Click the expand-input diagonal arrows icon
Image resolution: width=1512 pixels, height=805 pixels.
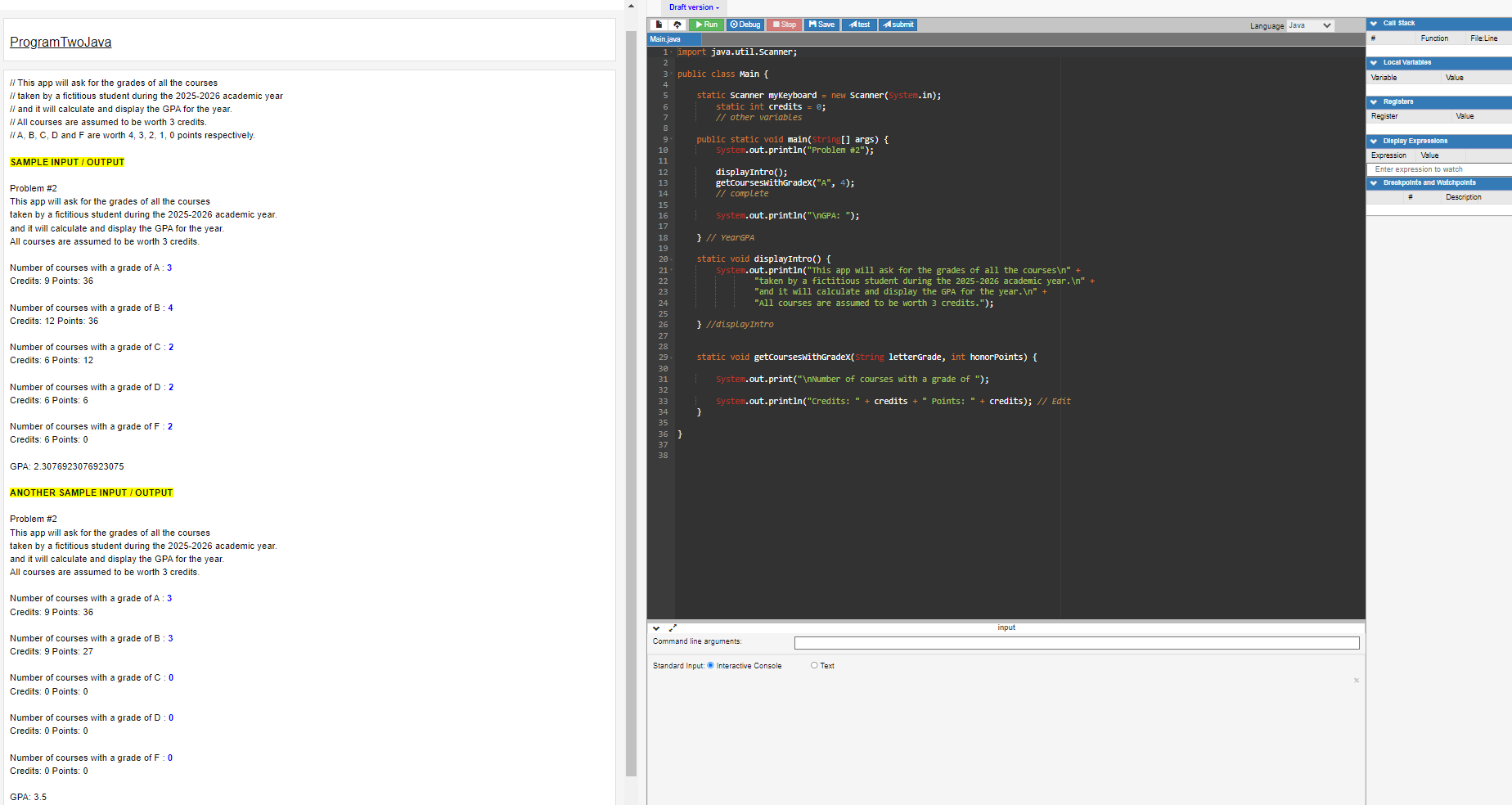point(673,627)
